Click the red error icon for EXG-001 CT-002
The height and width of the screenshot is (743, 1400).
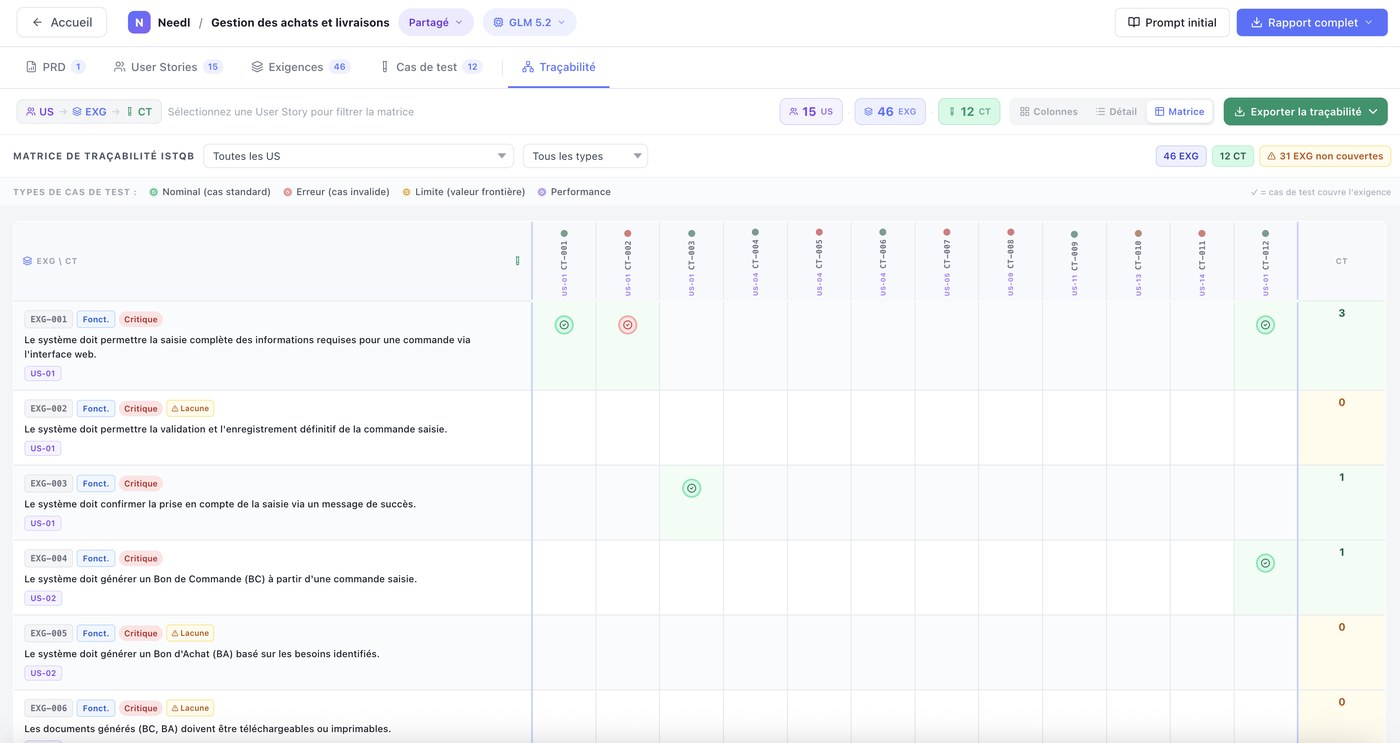pyautogui.click(x=627, y=325)
